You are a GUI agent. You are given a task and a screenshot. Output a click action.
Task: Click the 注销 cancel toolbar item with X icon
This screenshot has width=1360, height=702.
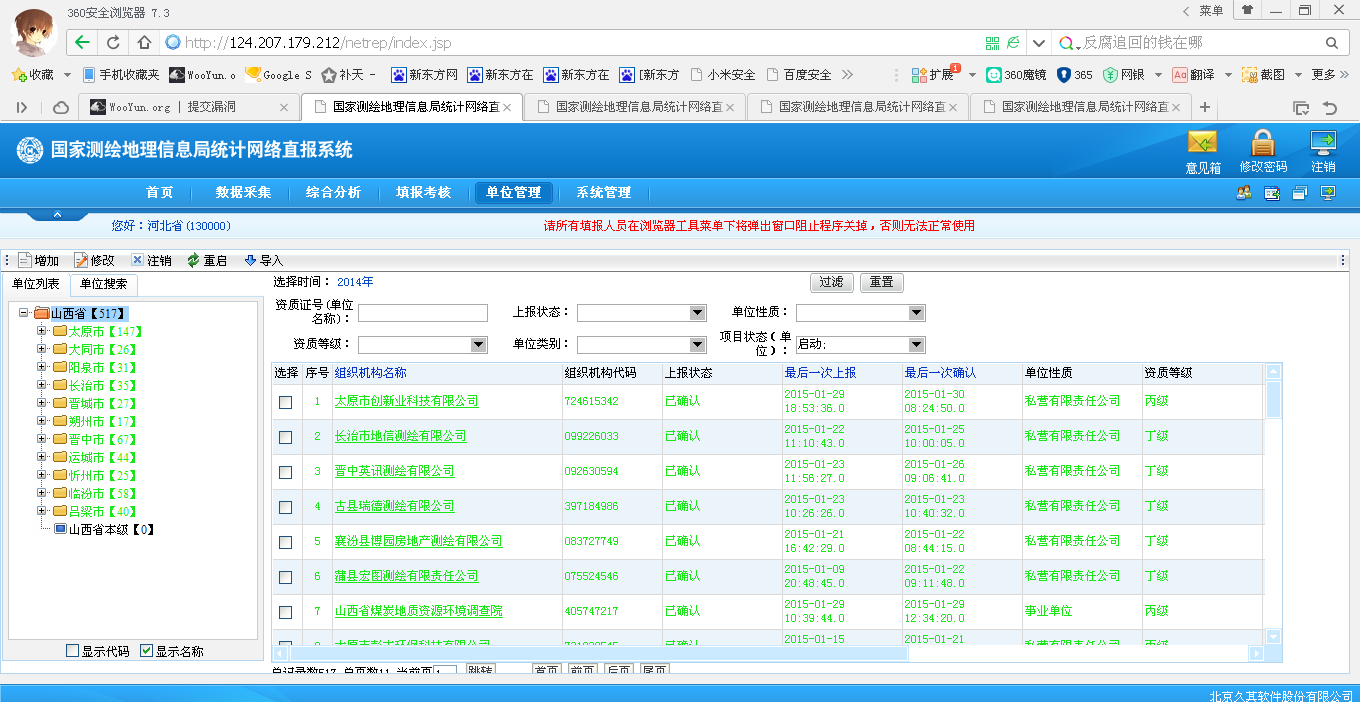pyautogui.click(x=151, y=260)
